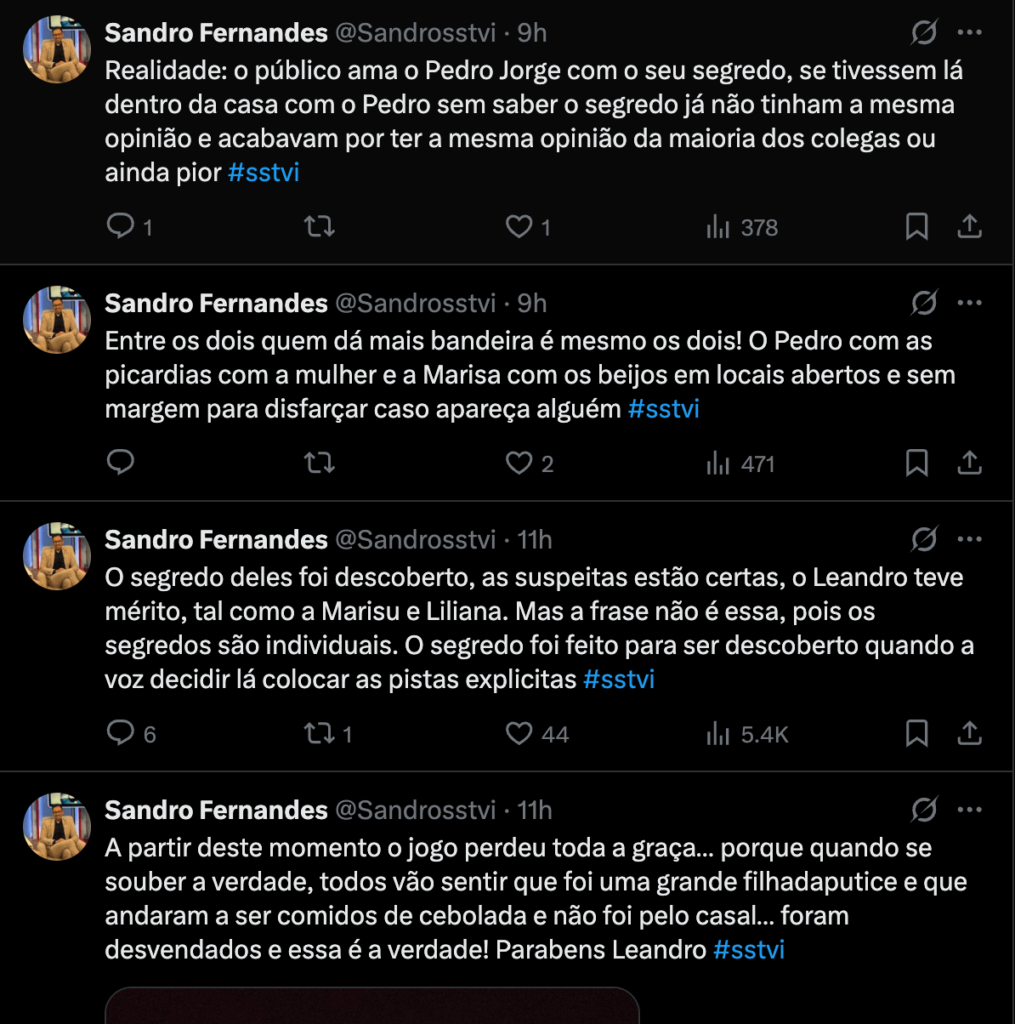
Task: Repost the tweet about 'Realidade: o público'
Action: pos(319,227)
